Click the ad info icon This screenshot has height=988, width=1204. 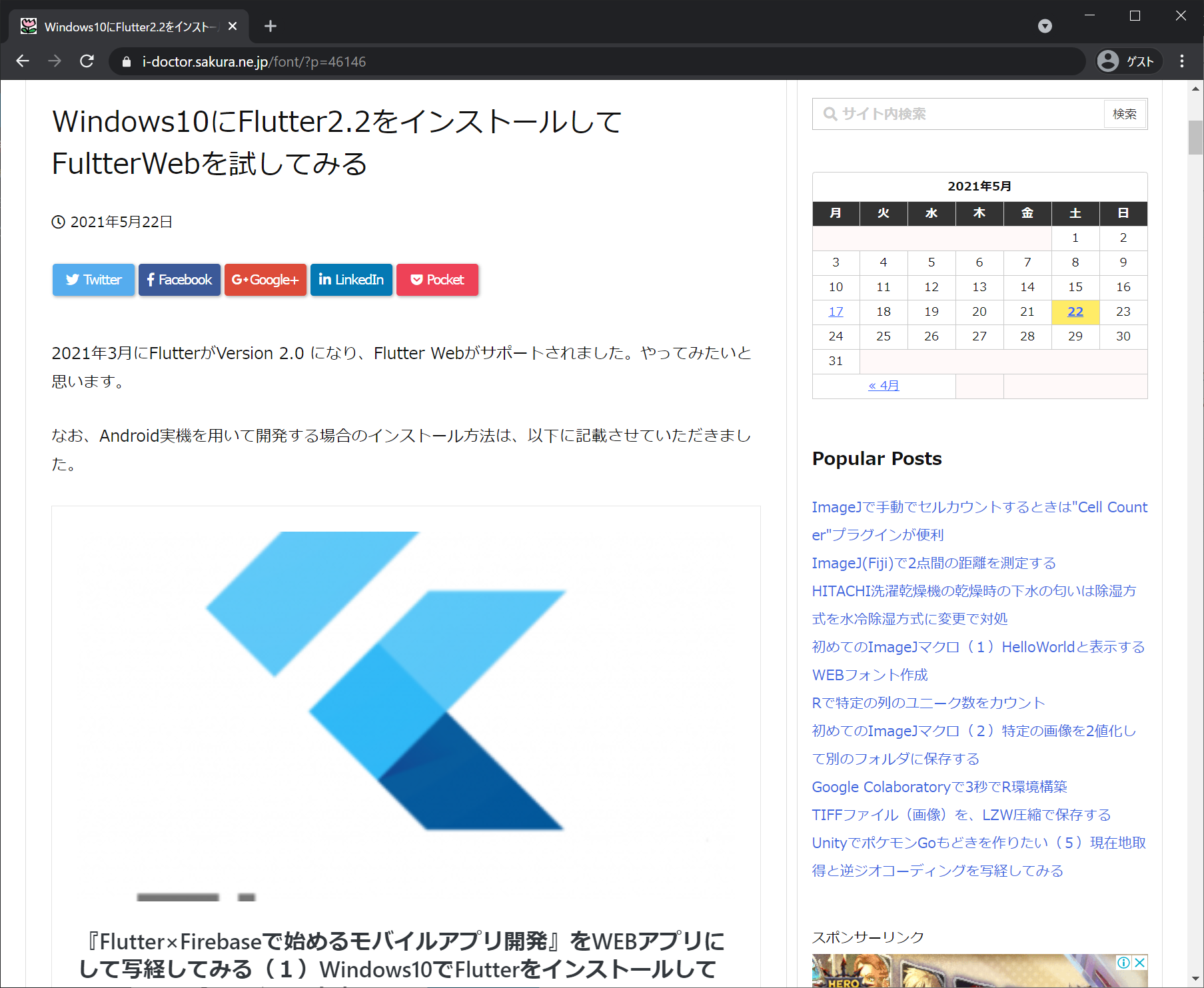click(x=1123, y=962)
